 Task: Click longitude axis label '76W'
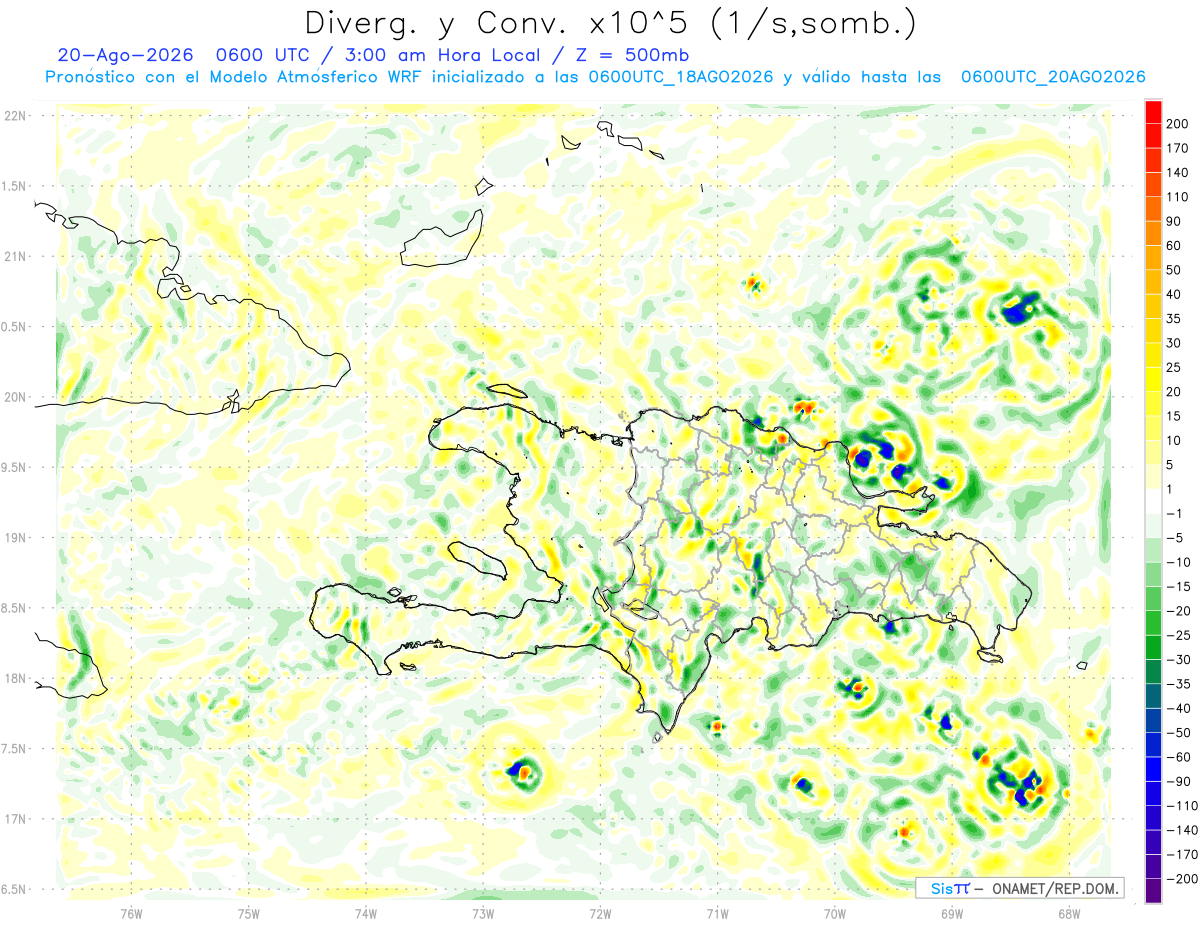click(x=131, y=913)
